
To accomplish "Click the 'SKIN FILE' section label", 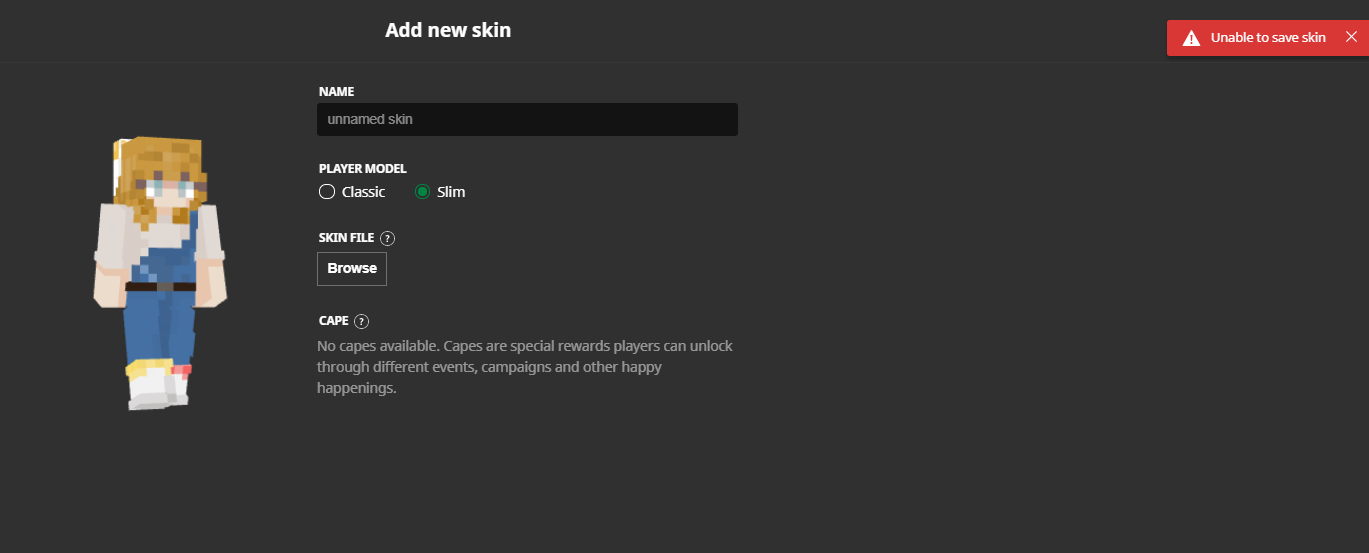I will click(x=346, y=238).
